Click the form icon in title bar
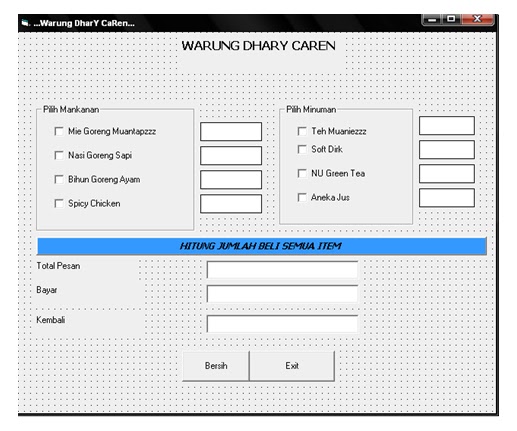 [25, 23]
